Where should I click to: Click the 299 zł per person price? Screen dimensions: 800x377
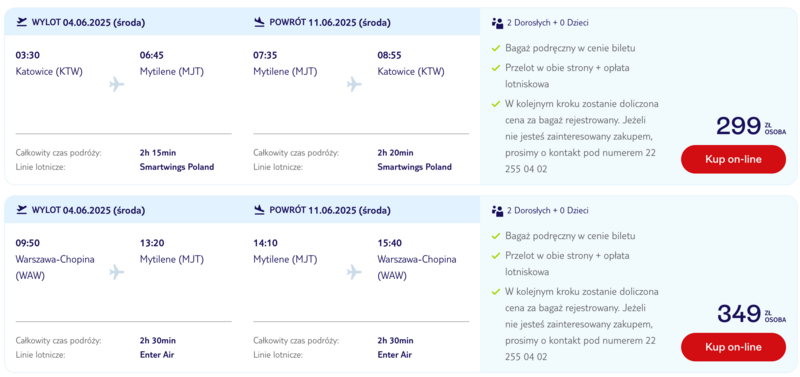751,126
